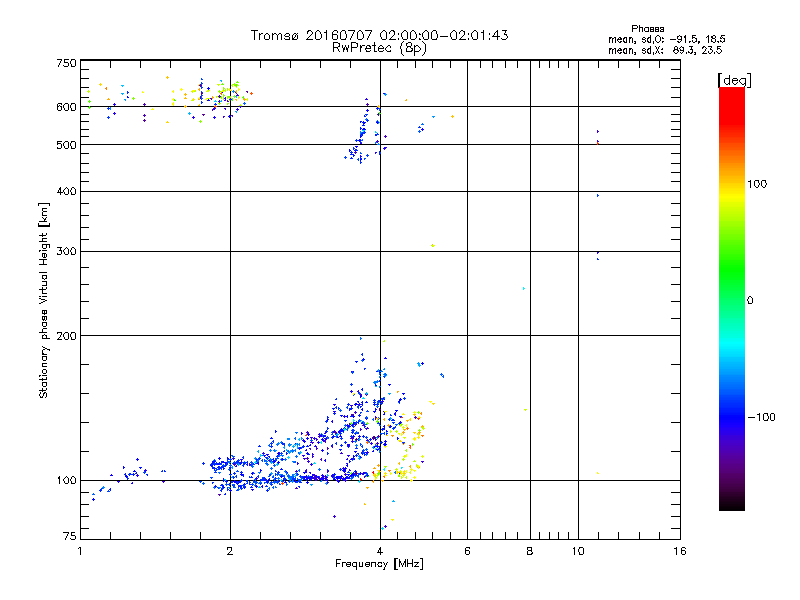Click the y-axis tick label 400

tap(66, 191)
